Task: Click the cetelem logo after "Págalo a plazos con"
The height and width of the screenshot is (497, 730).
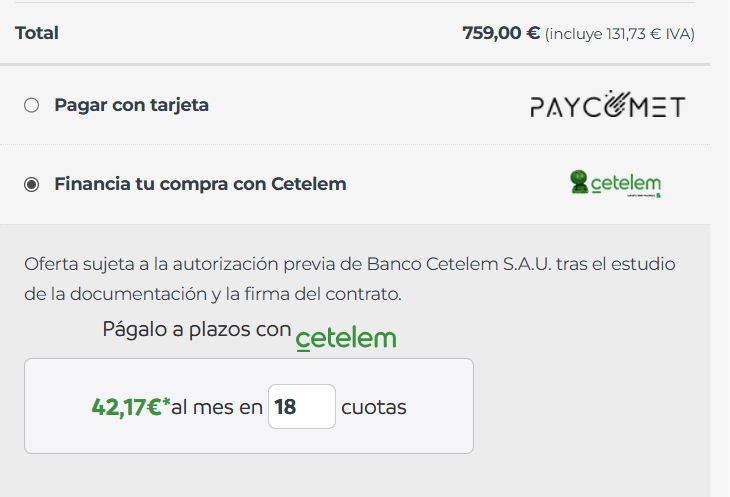Action: coord(346,338)
